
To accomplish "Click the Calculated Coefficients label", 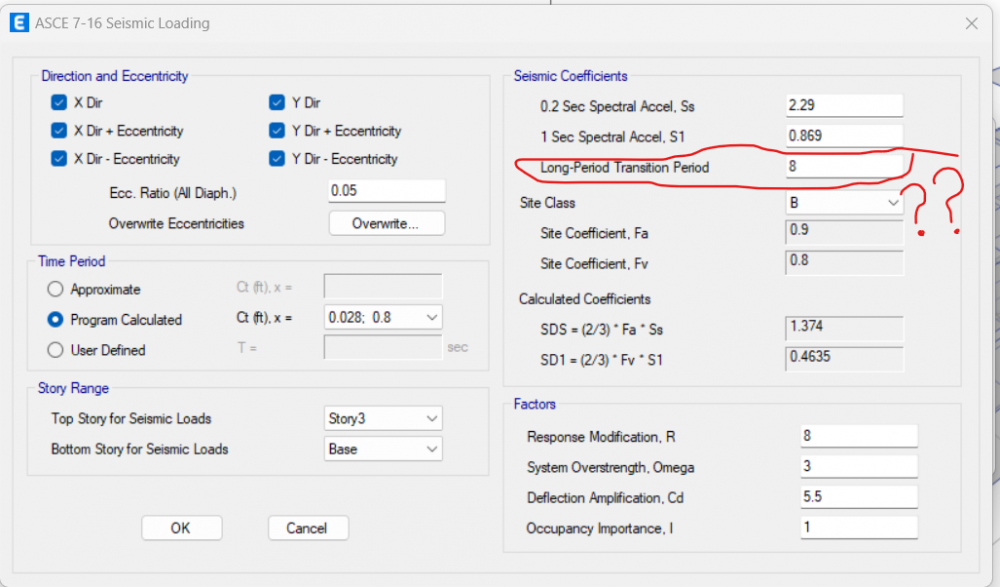I will coord(584,299).
